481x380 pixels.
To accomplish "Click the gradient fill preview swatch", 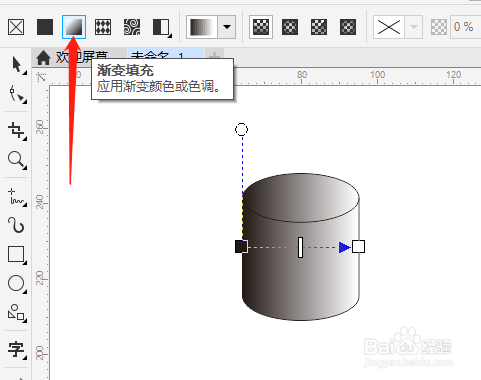I will (x=202, y=27).
